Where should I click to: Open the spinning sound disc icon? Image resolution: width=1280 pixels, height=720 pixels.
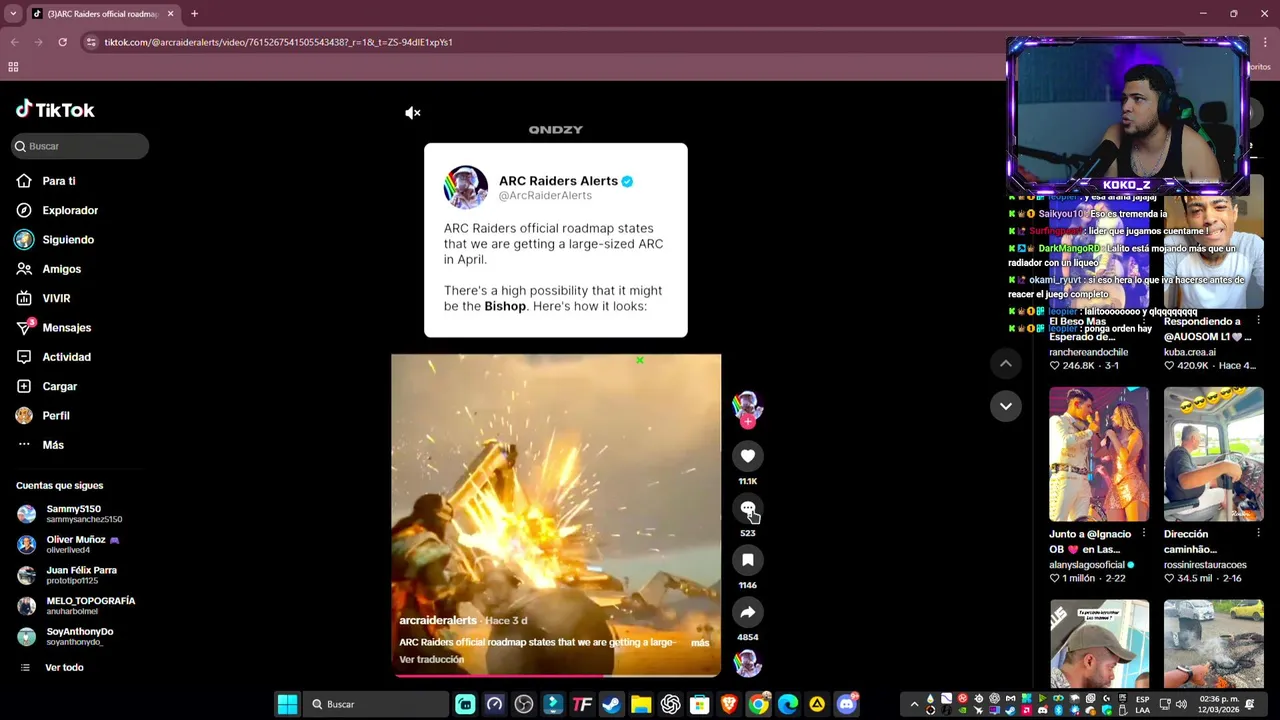[x=747, y=663]
